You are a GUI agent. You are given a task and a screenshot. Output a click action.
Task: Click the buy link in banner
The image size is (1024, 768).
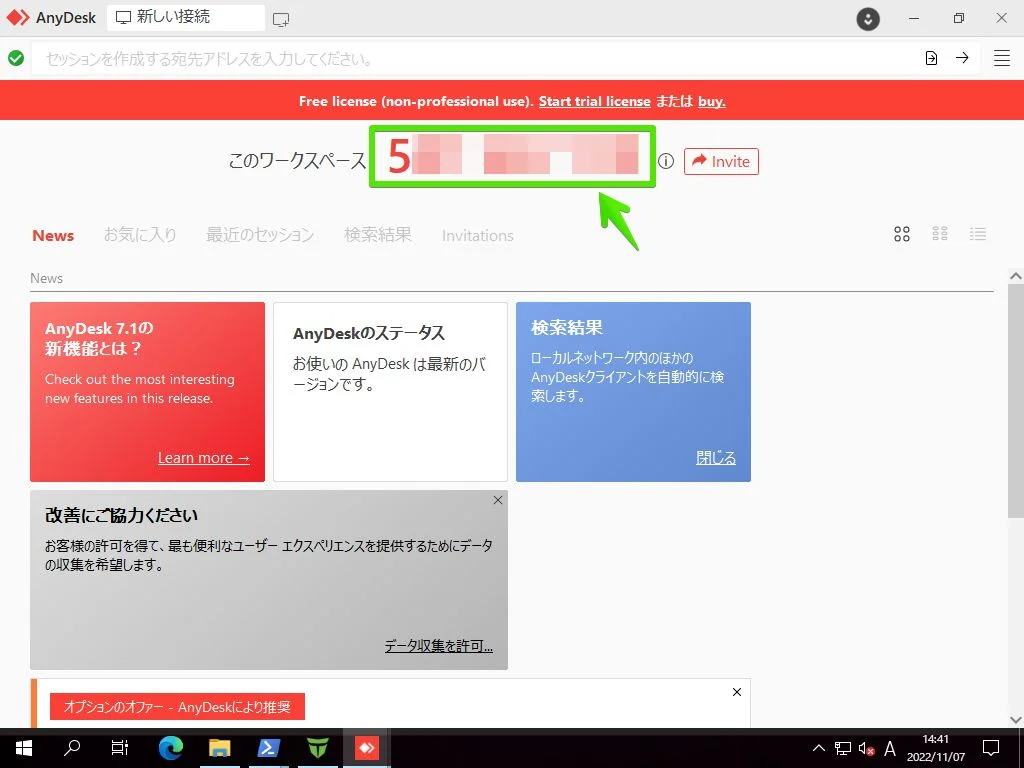[x=712, y=101]
